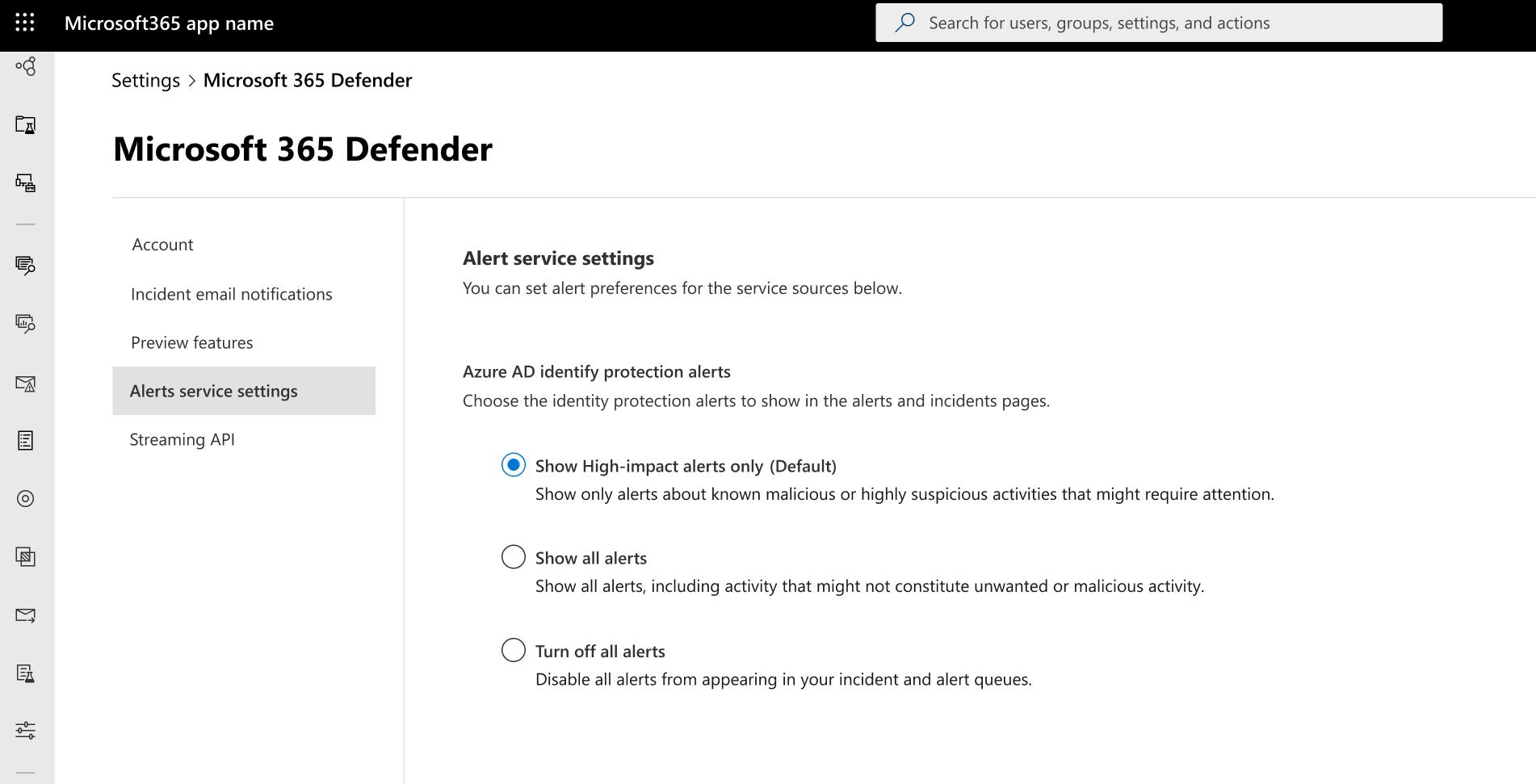Click the 'Microsoft 365 Defender' page title
The width and height of the screenshot is (1536, 784).
[303, 149]
